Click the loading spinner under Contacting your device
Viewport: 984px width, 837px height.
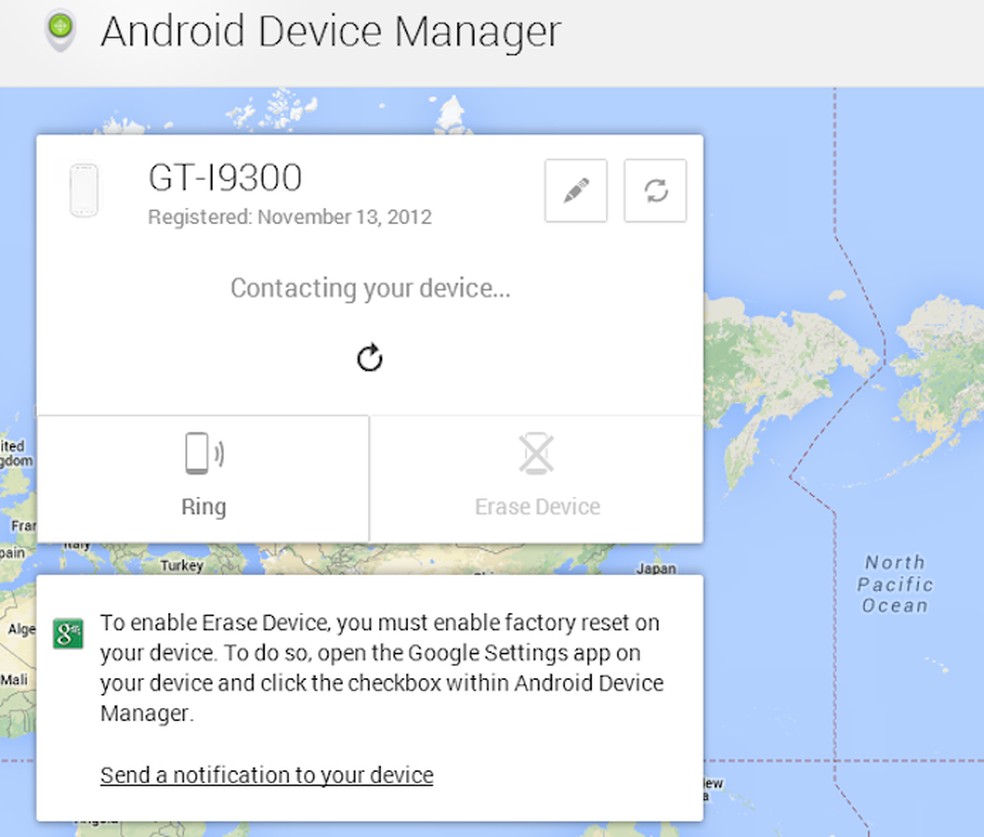click(369, 357)
